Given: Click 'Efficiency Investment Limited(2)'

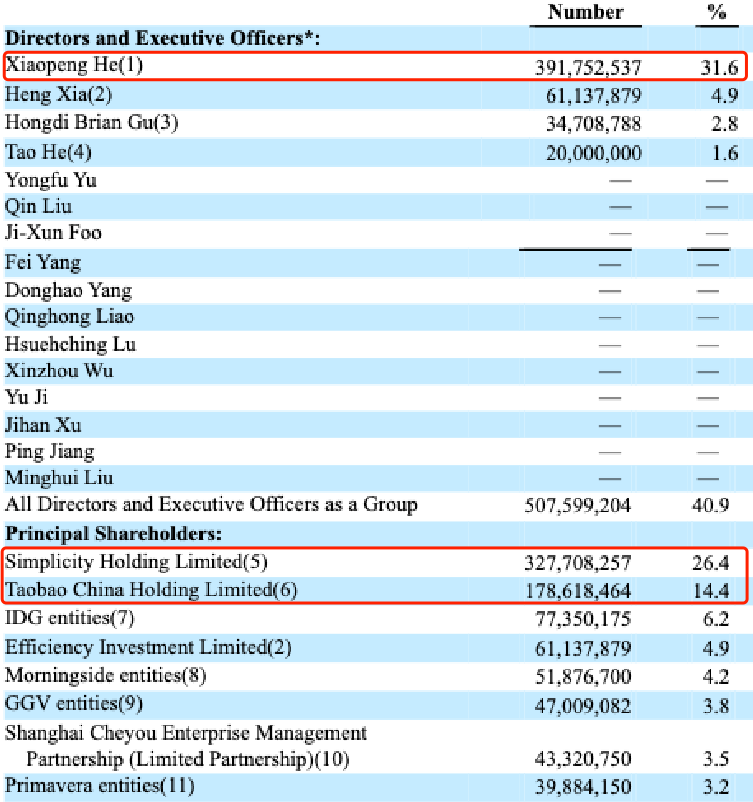Looking at the screenshot, I should 148,648.
